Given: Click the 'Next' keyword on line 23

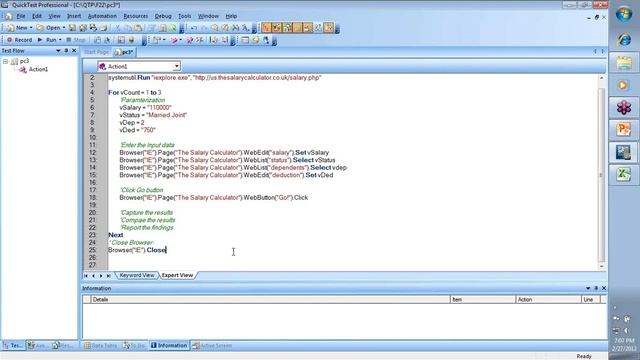Looking at the screenshot, I should pos(116,235).
